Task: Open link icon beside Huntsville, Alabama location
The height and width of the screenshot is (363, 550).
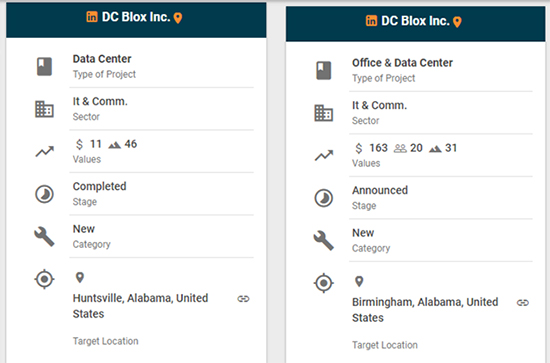Action: [243, 299]
